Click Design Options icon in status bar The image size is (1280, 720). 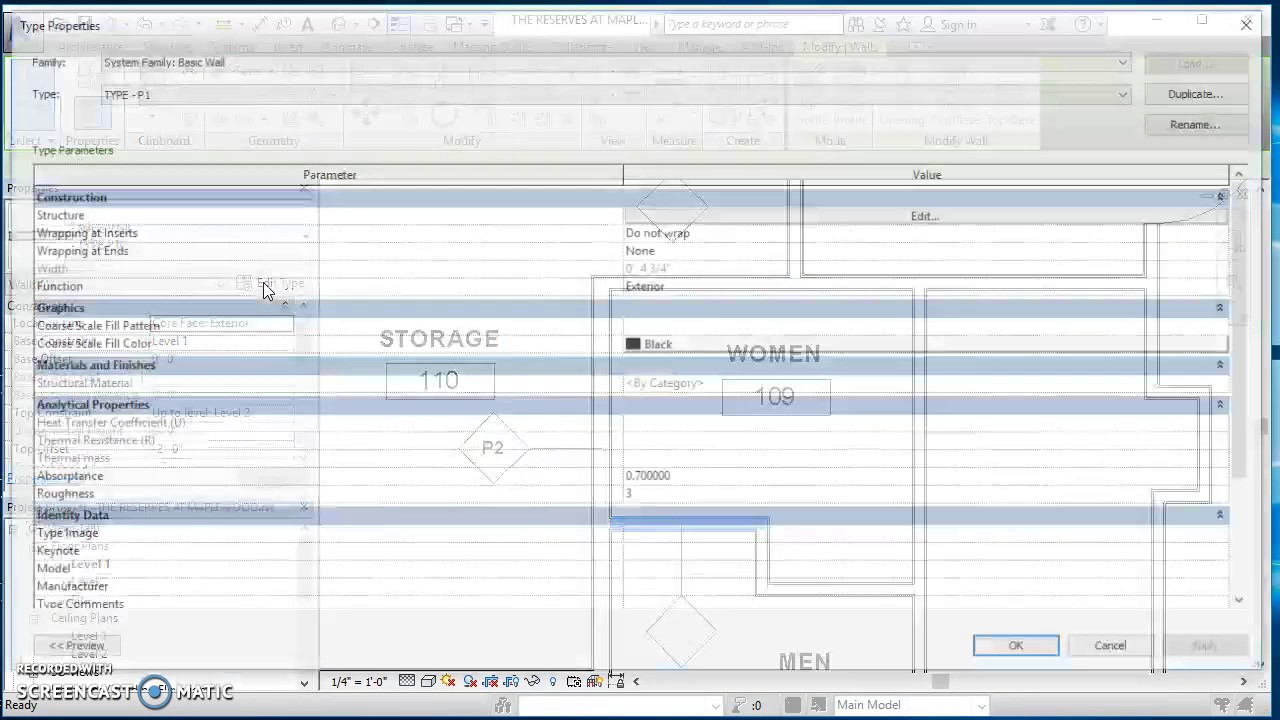pyautogui.click(x=793, y=705)
